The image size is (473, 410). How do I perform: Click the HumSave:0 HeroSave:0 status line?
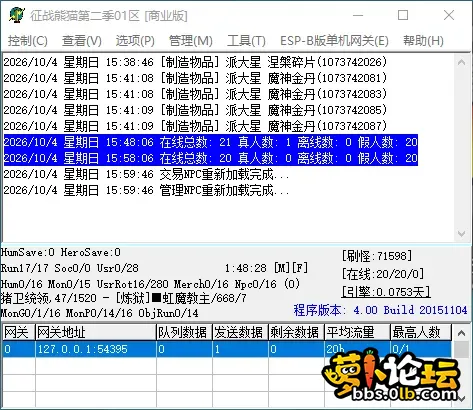click(61, 252)
